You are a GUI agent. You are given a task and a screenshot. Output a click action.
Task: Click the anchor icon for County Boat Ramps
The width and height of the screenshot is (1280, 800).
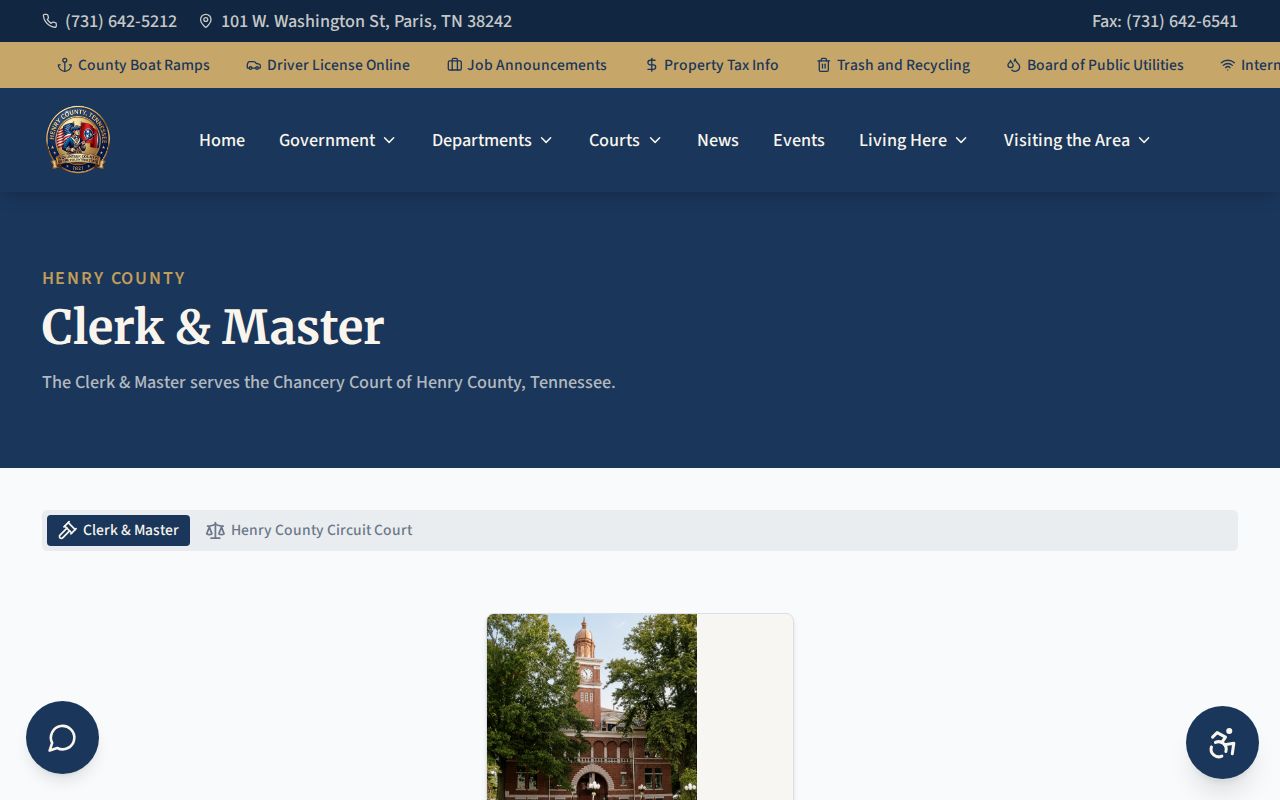65,65
